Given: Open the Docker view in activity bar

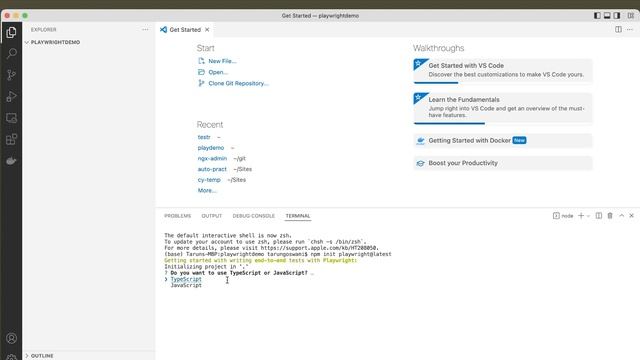Looking at the screenshot, I should (x=11, y=161).
